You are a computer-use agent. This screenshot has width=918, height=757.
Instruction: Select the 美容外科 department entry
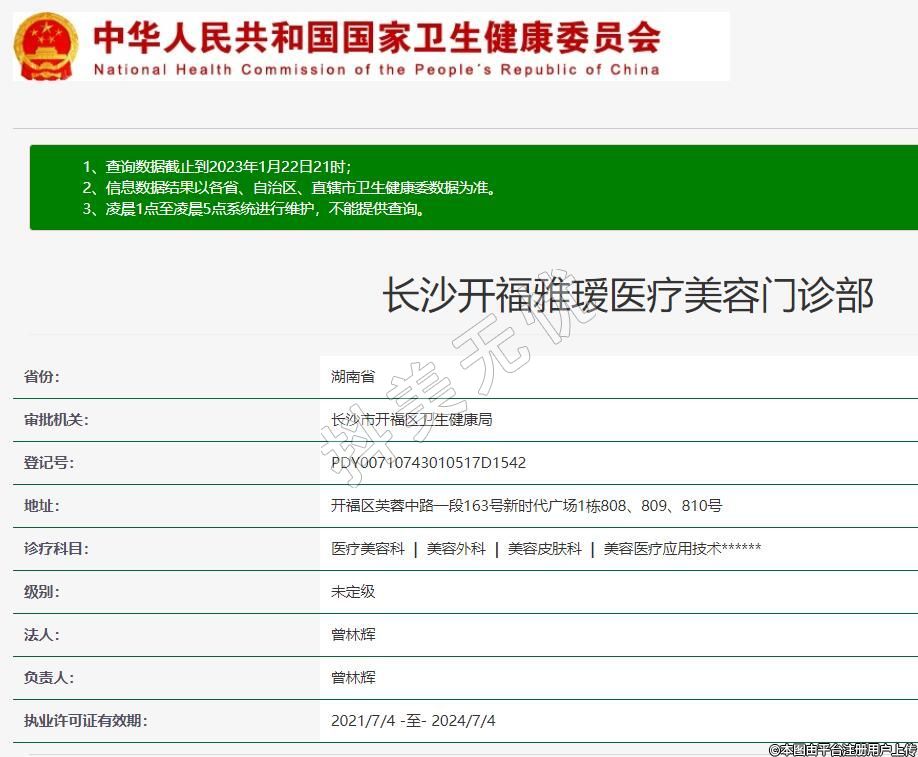(456, 549)
